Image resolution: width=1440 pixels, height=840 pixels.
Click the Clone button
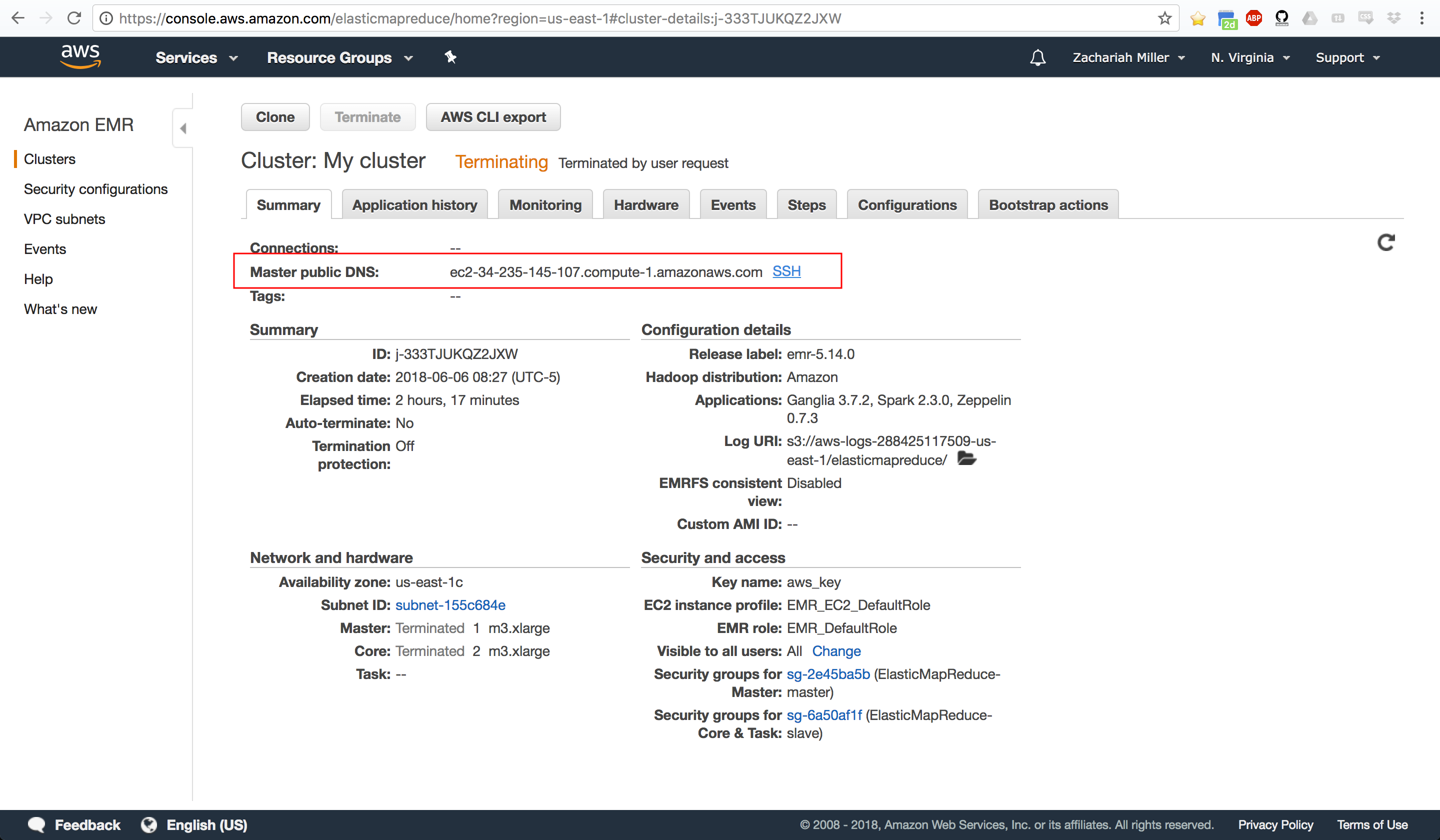[275, 117]
